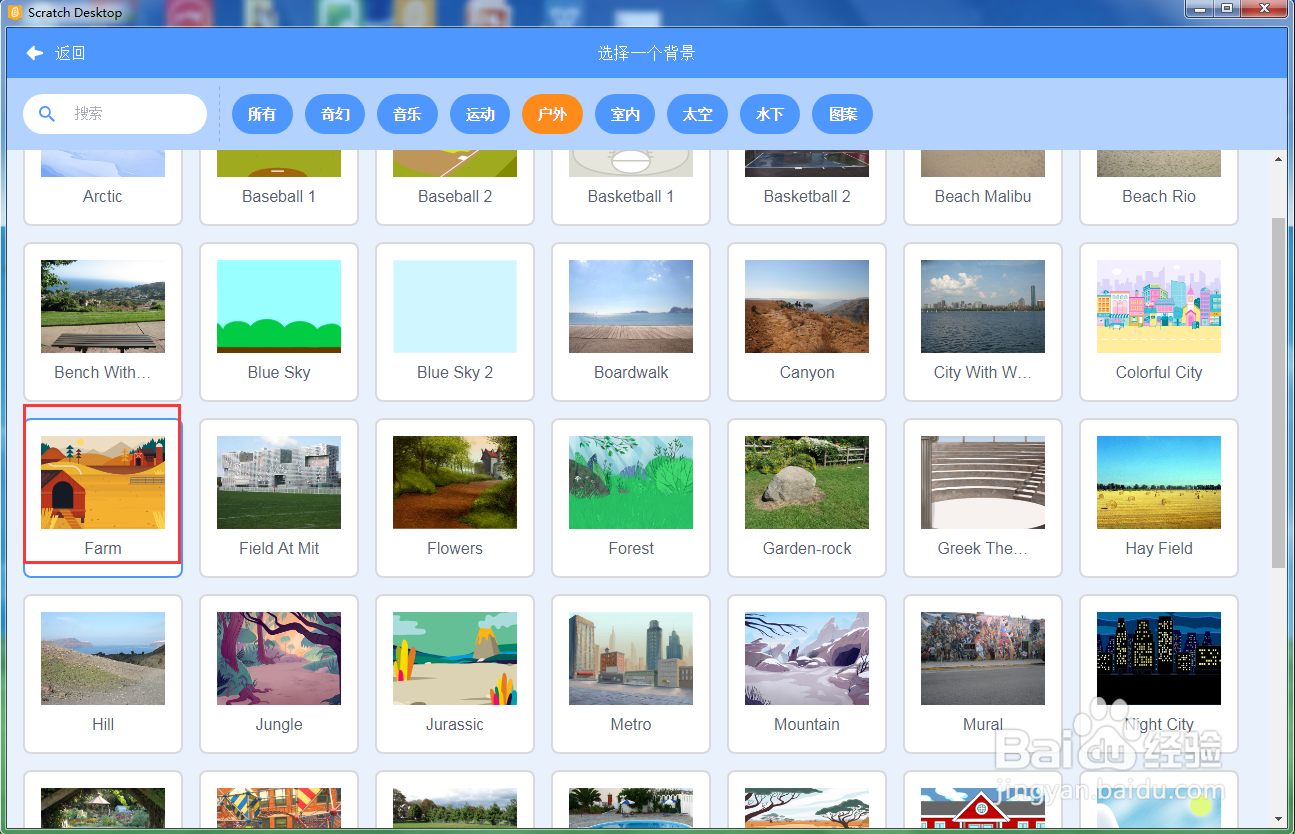Focus the 搜索 search field
Viewport: 1295px width, 834px height.
[115, 114]
